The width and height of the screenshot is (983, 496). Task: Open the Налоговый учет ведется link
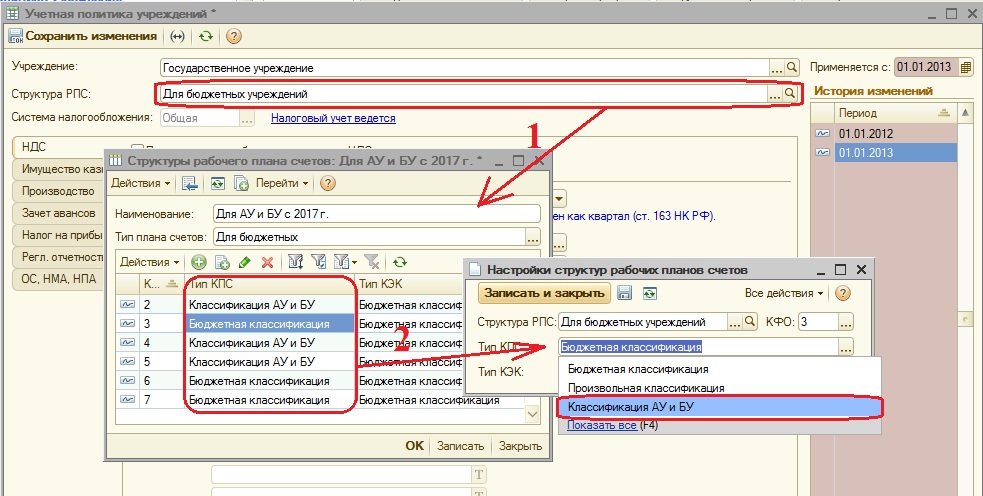(333, 118)
